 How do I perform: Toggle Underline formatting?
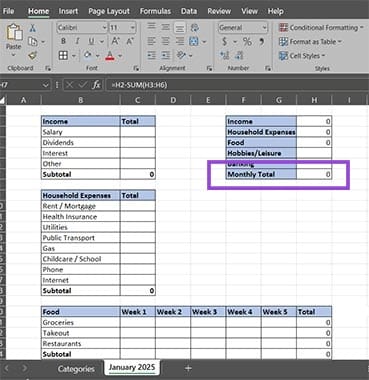(91, 41)
